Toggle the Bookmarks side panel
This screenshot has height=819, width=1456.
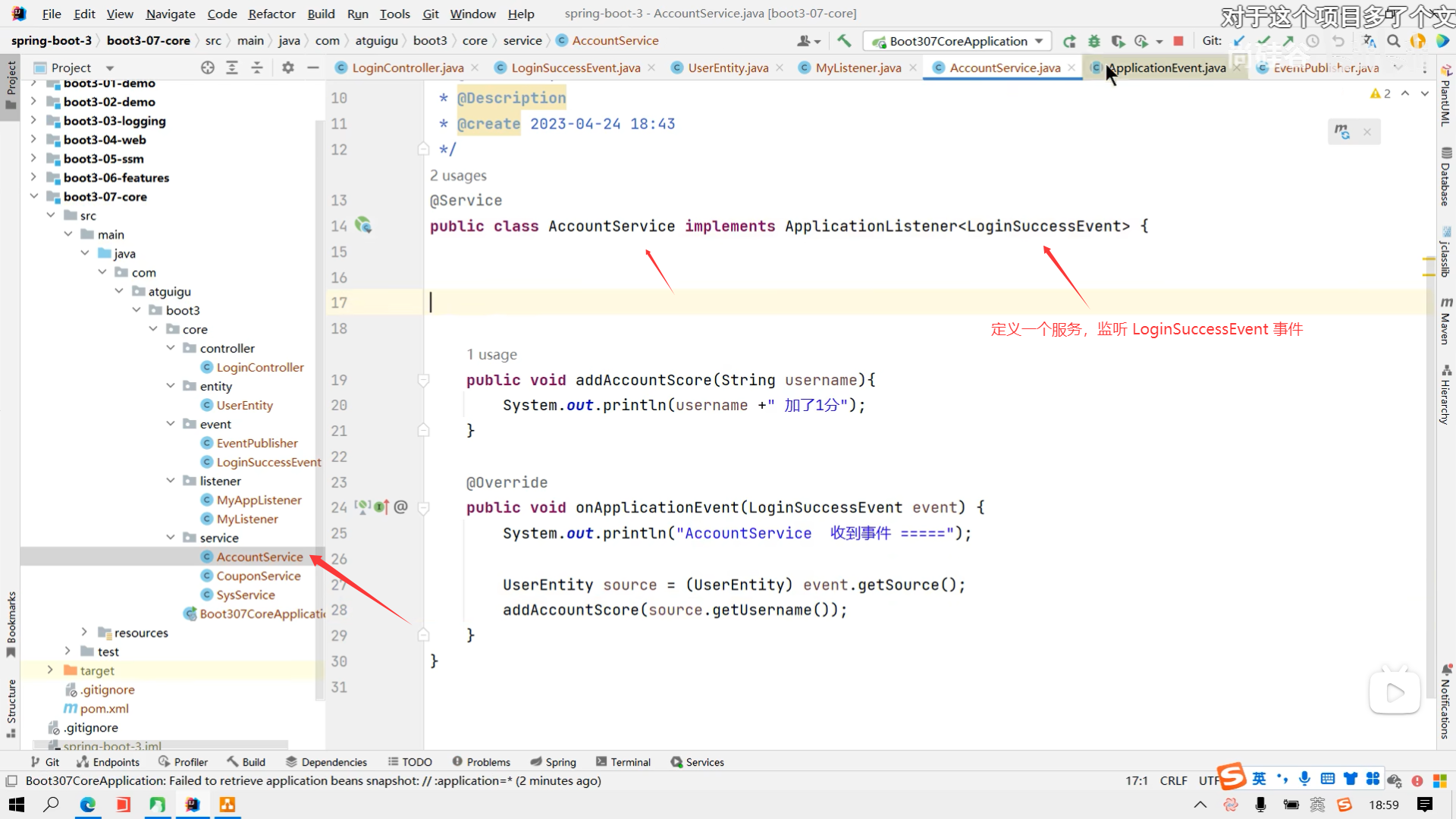click(11, 623)
